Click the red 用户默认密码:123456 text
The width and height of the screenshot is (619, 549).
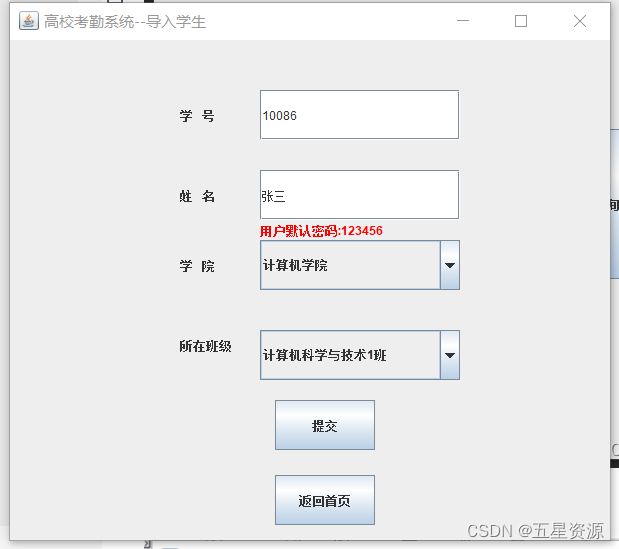pos(321,231)
